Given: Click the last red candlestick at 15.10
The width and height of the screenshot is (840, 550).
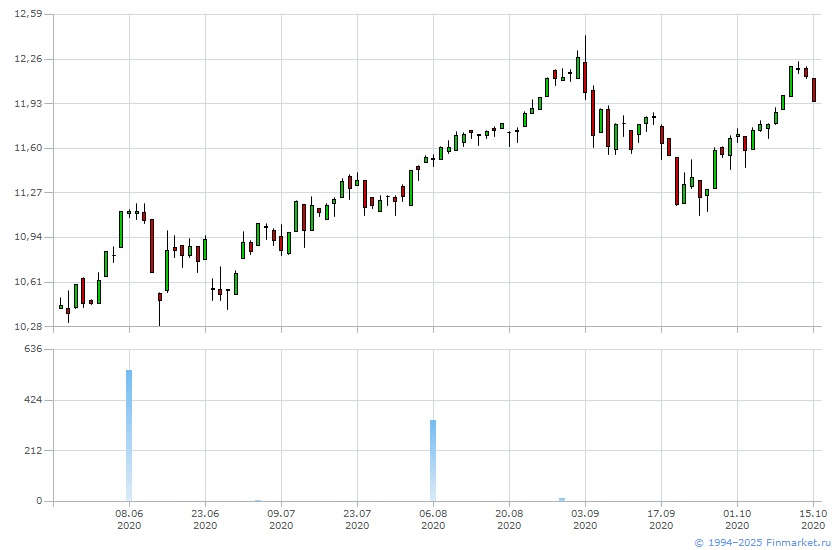Looking at the screenshot, I should [814, 90].
